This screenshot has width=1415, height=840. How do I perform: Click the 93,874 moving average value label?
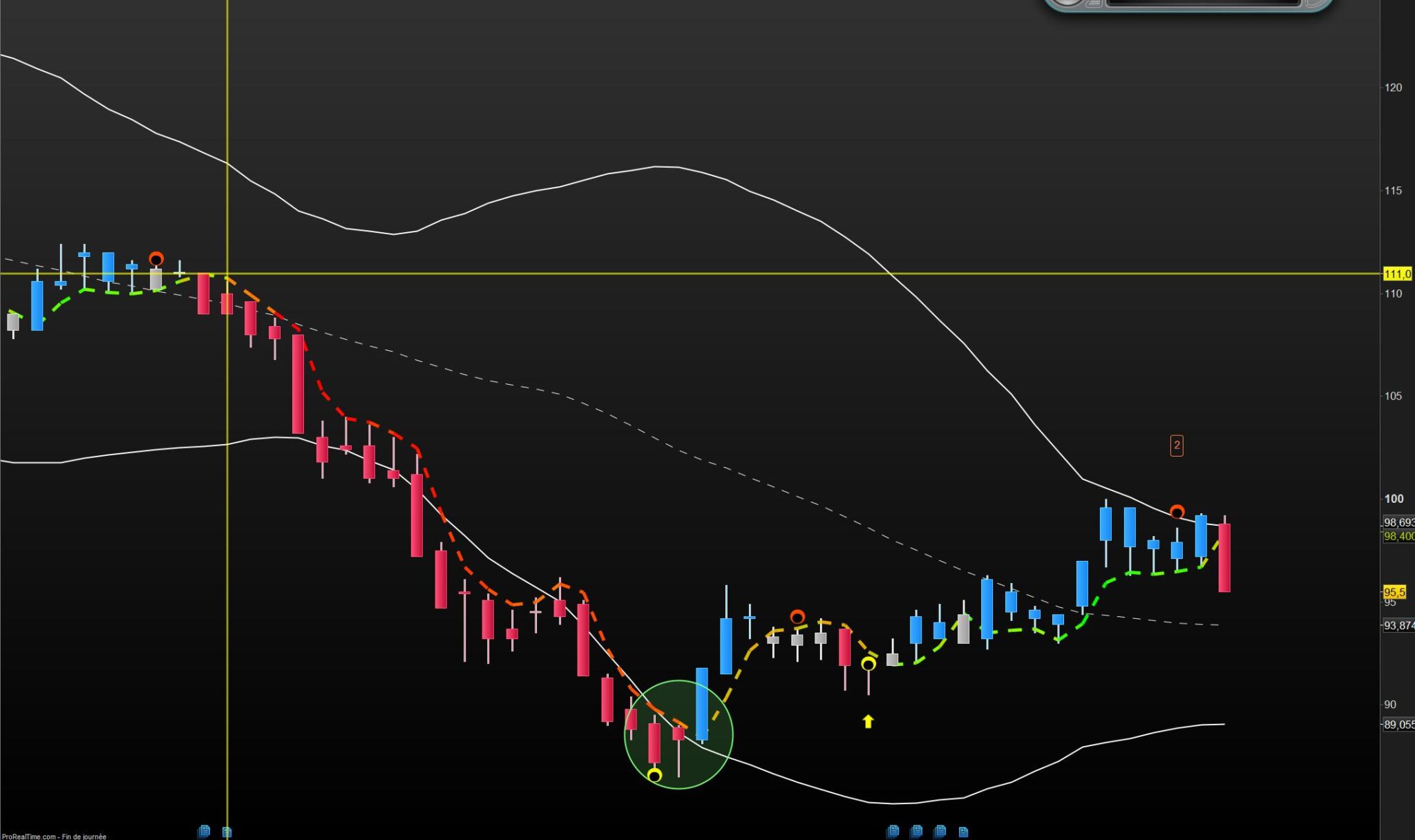pos(1398,625)
